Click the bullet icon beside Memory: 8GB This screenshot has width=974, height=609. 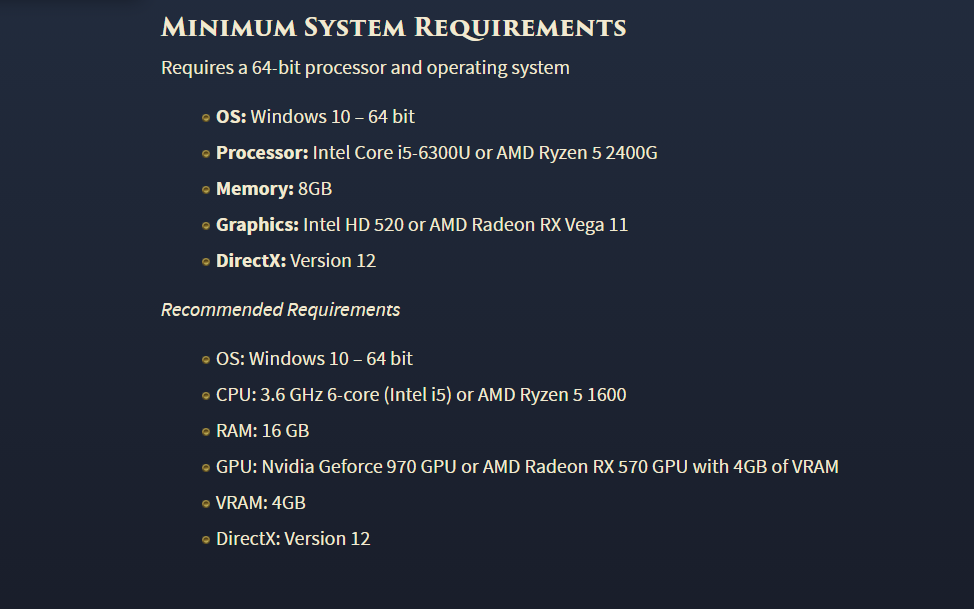pyautogui.click(x=206, y=190)
